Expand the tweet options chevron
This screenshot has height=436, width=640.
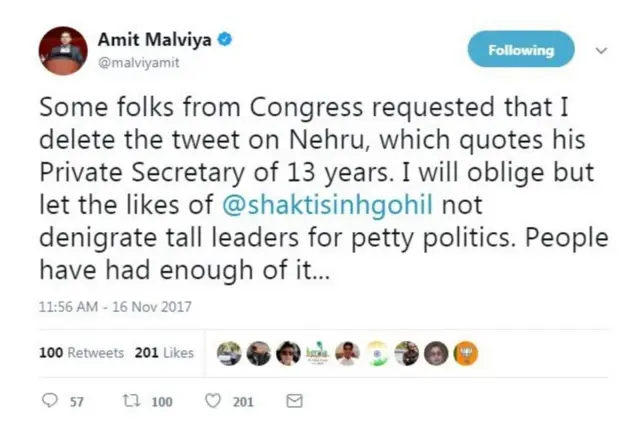[x=601, y=49]
